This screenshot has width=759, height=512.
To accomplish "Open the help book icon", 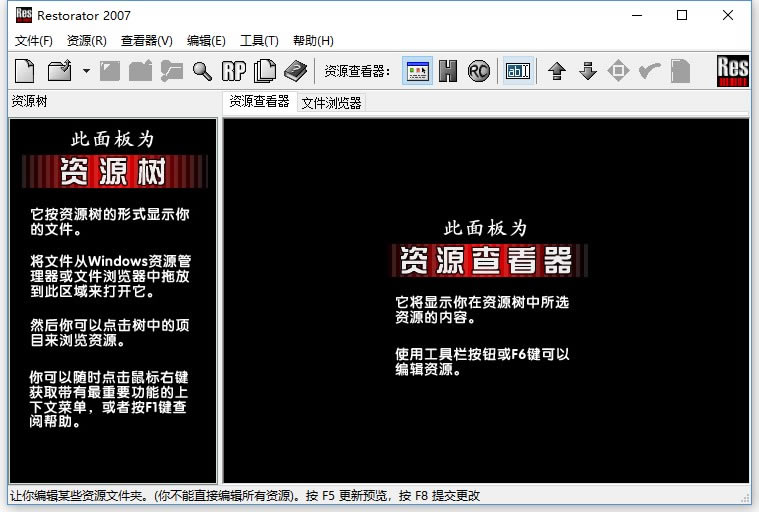I will [x=295, y=71].
